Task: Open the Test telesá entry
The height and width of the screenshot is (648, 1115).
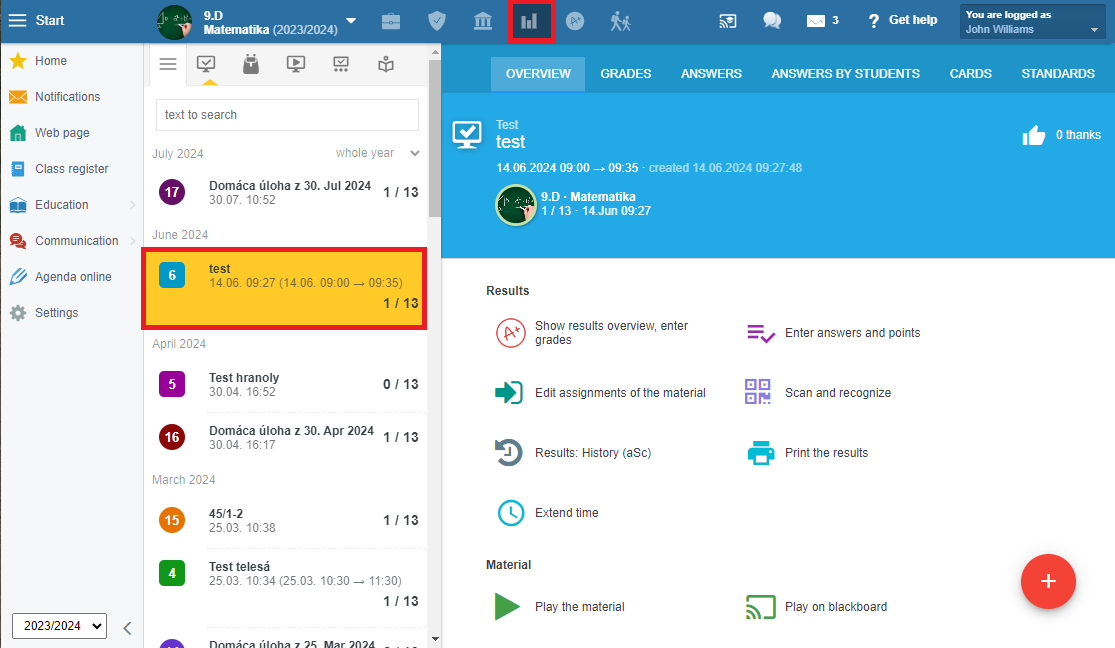Action: (x=285, y=583)
